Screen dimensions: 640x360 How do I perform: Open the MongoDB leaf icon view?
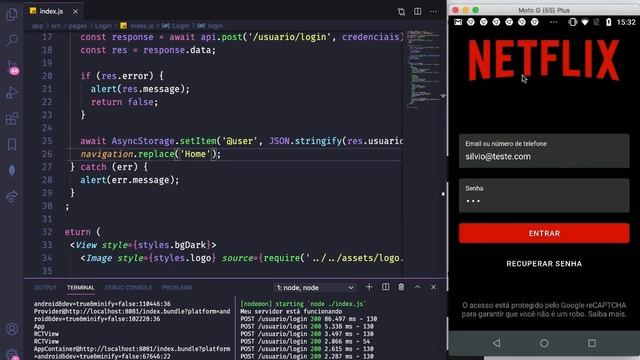click(12, 170)
